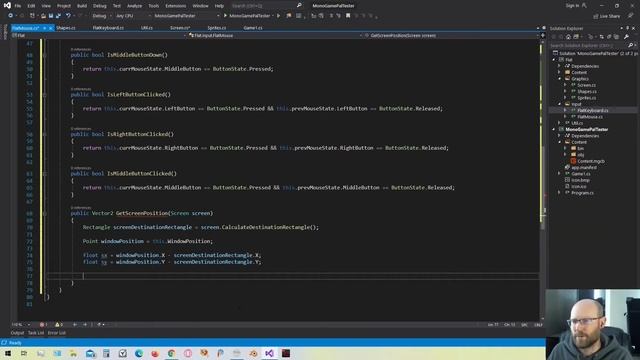
Task: Select Game1.cs in Solution Explorer
Action: [x=581, y=174]
